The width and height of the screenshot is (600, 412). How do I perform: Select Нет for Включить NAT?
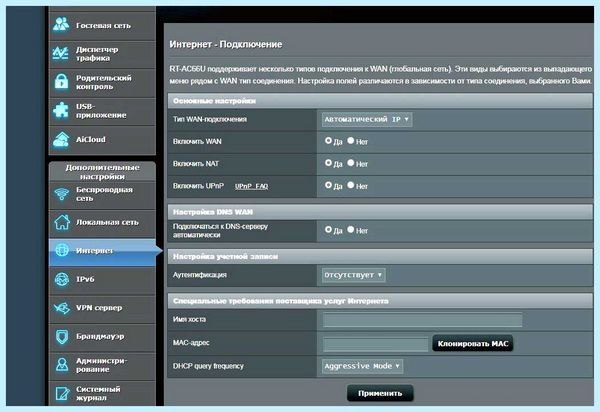(x=351, y=163)
